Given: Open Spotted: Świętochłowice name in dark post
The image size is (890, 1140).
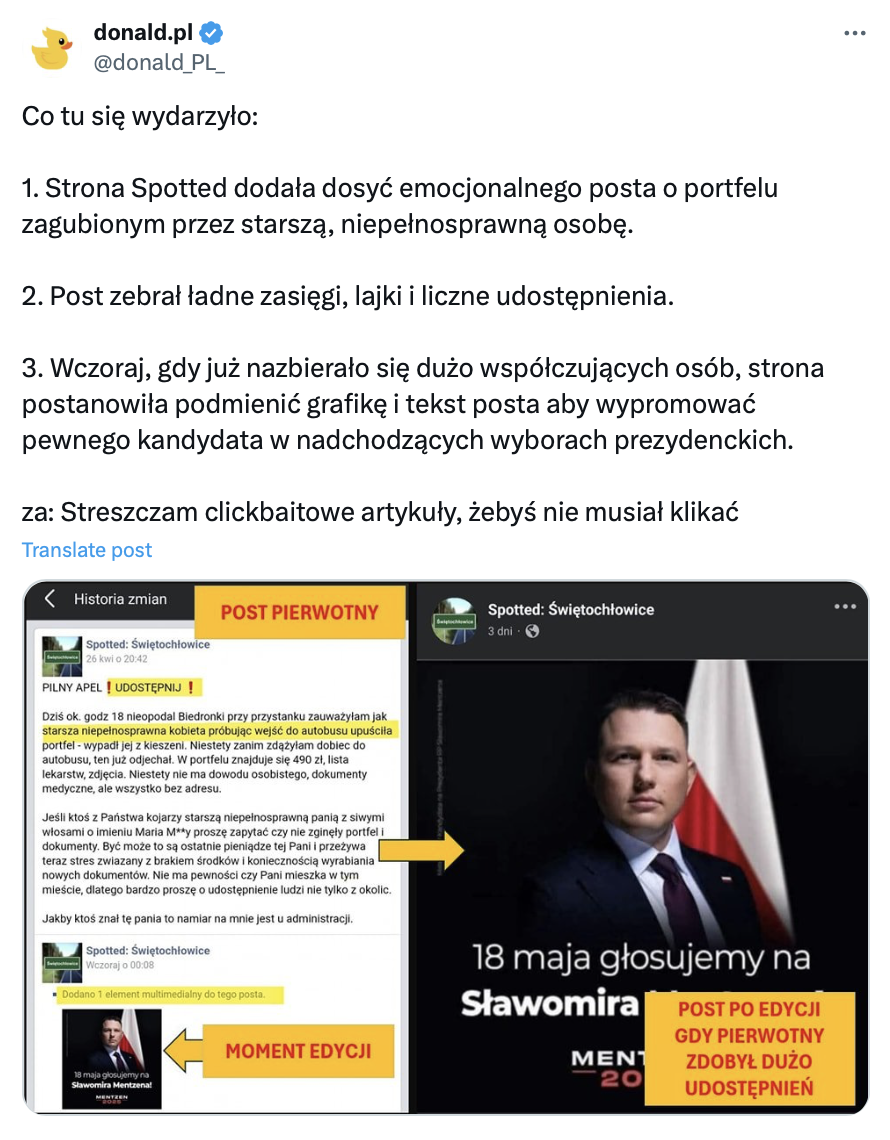Looking at the screenshot, I should (571, 609).
